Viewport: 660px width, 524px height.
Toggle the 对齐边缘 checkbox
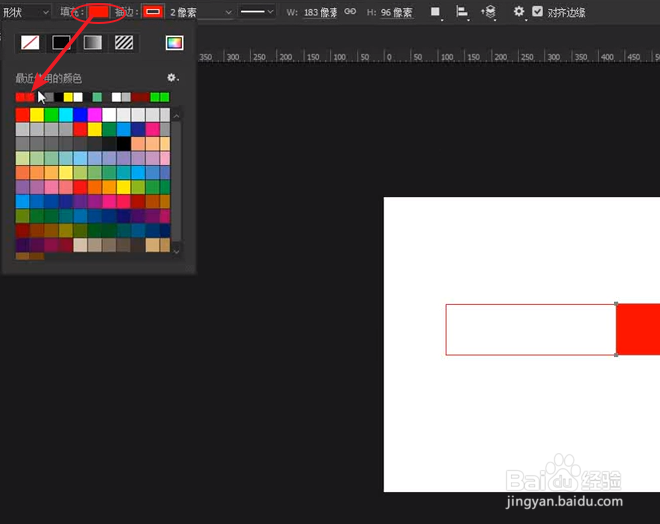[x=538, y=11]
